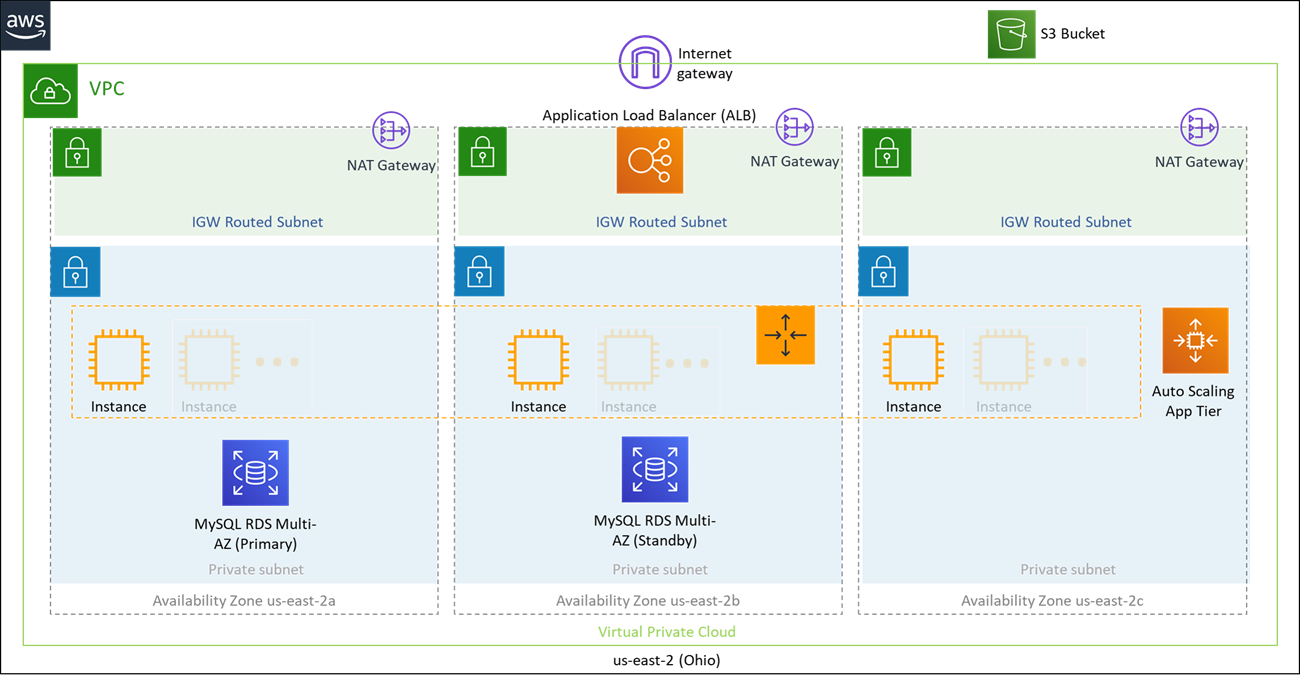Click blue private subnet lock in us-east-2a
Image resolution: width=1300 pixels, height=680 pixels.
click(x=76, y=272)
